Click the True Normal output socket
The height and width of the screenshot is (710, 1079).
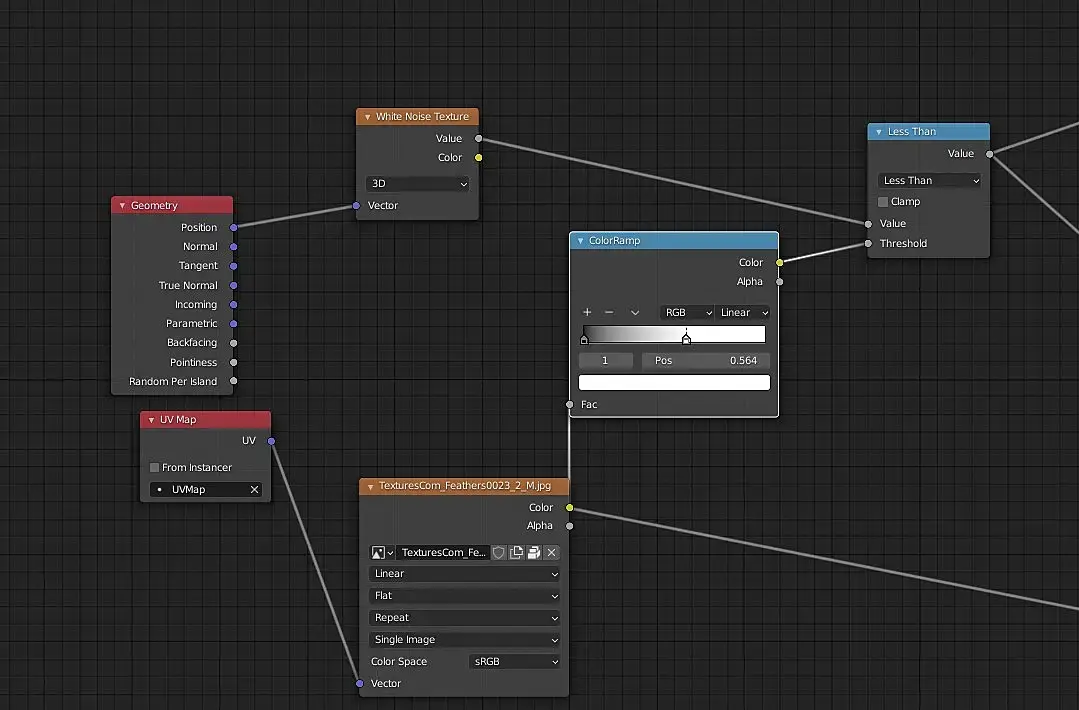coord(234,286)
